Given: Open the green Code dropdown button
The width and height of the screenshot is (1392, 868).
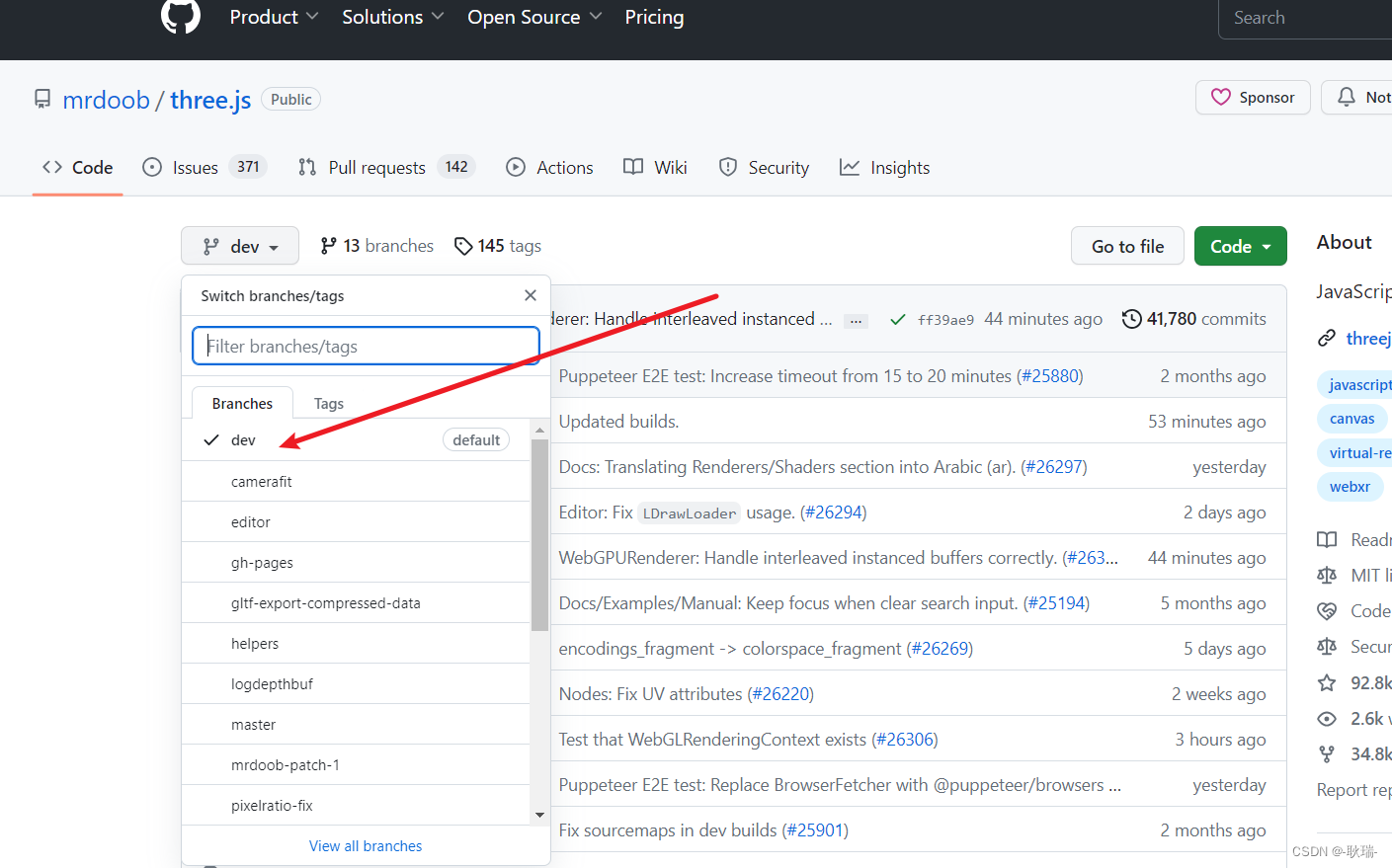Looking at the screenshot, I should tap(1241, 246).
